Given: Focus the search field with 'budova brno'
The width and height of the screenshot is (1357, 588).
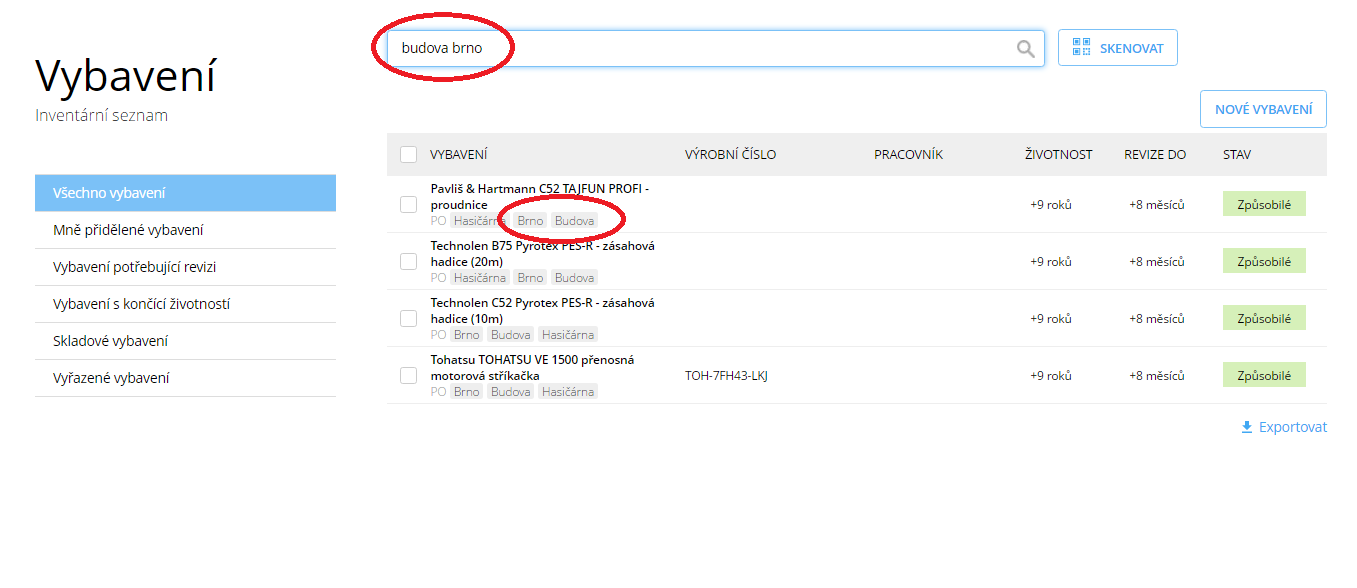Looking at the screenshot, I should (x=716, y=48).
